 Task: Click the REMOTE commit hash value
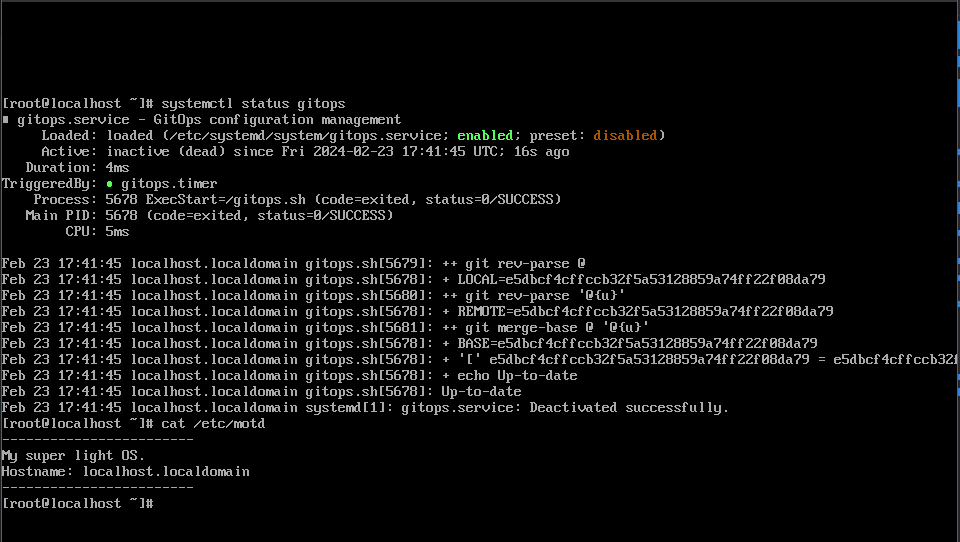673,311
